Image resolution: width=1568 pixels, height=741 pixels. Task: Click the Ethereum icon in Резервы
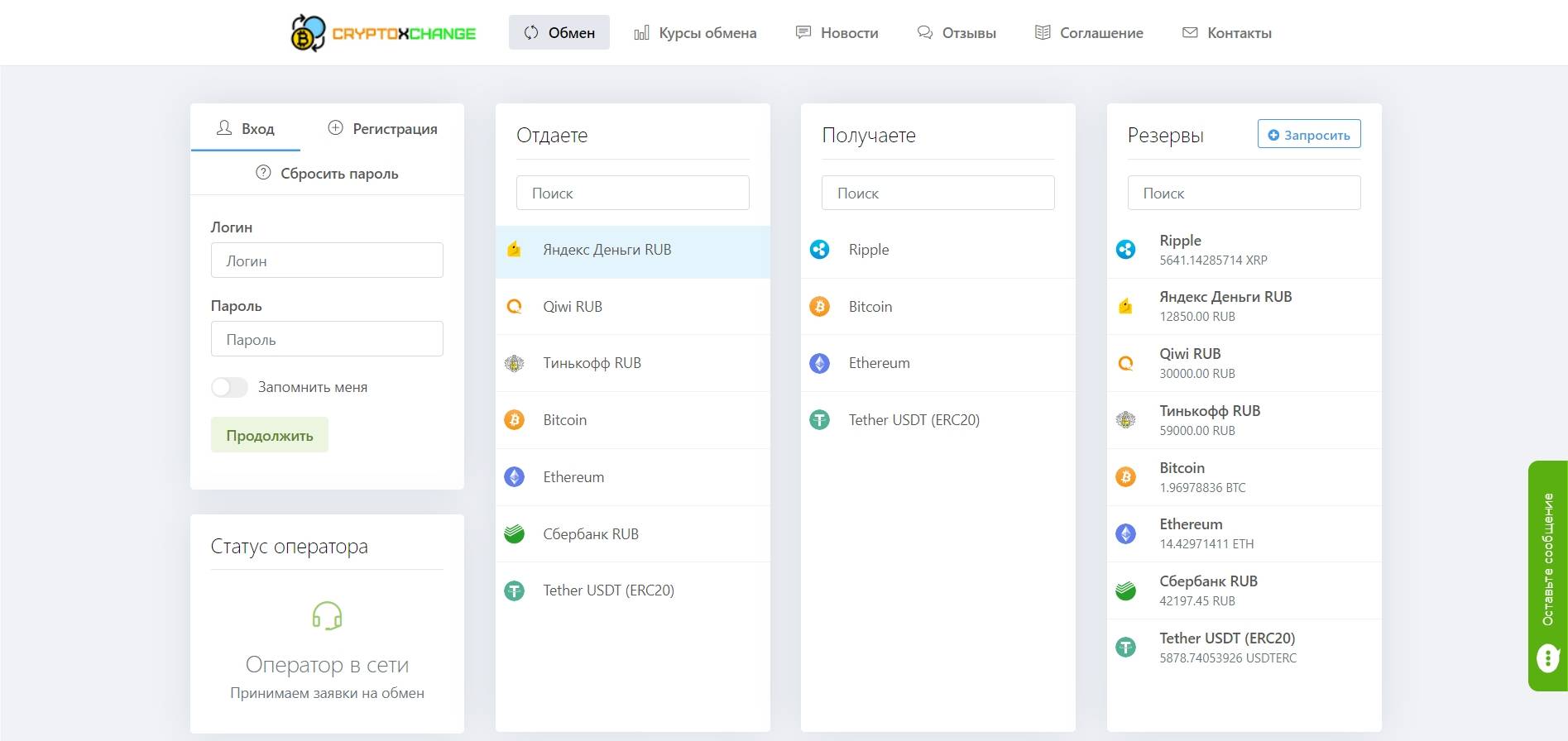click(x=1125, y=534)
